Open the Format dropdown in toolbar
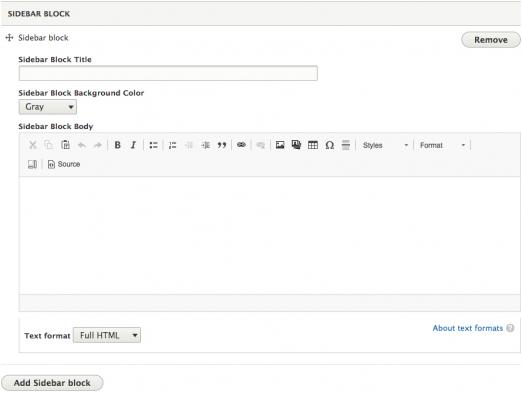 (442, 145)
